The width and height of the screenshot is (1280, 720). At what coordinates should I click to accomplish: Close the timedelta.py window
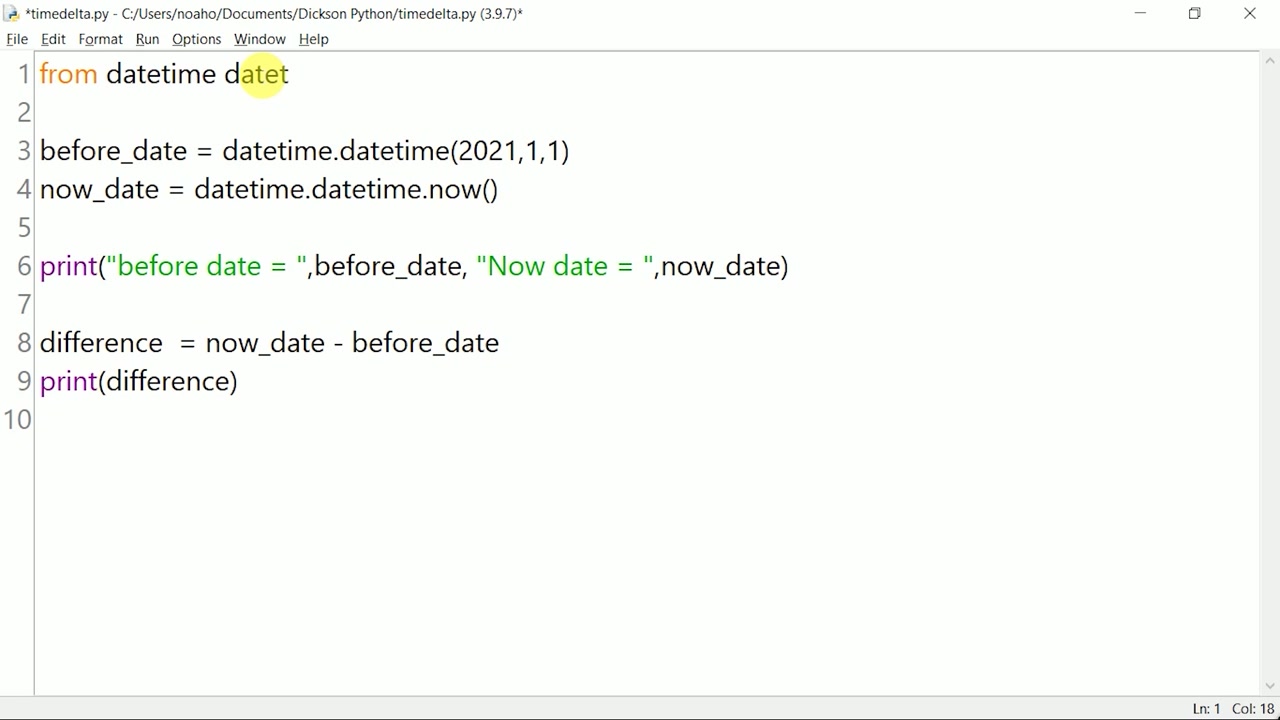1249,13
